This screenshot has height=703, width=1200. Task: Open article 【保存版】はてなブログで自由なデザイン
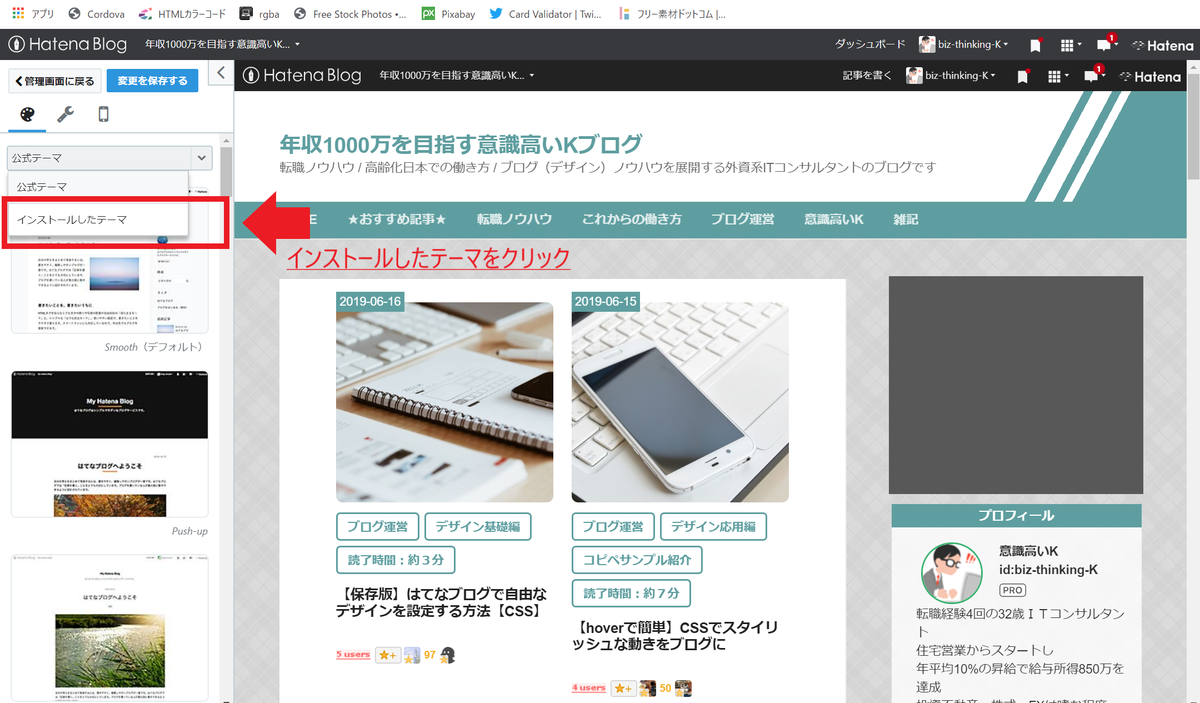(x=441, y=602)
